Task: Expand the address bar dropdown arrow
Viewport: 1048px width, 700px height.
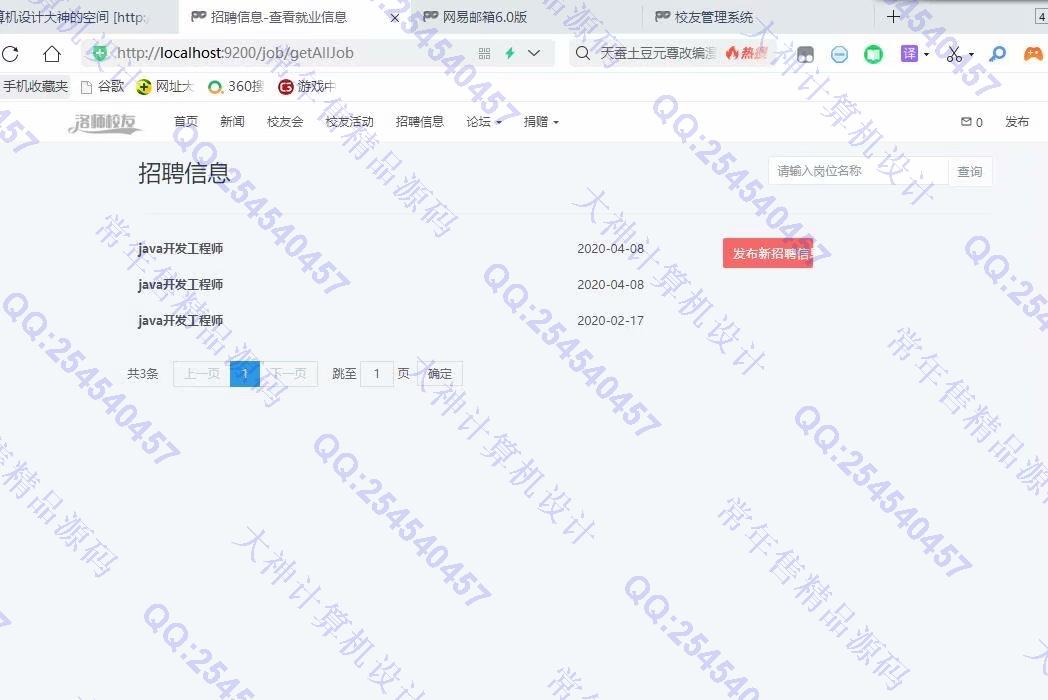Action: tap(534, 53)
